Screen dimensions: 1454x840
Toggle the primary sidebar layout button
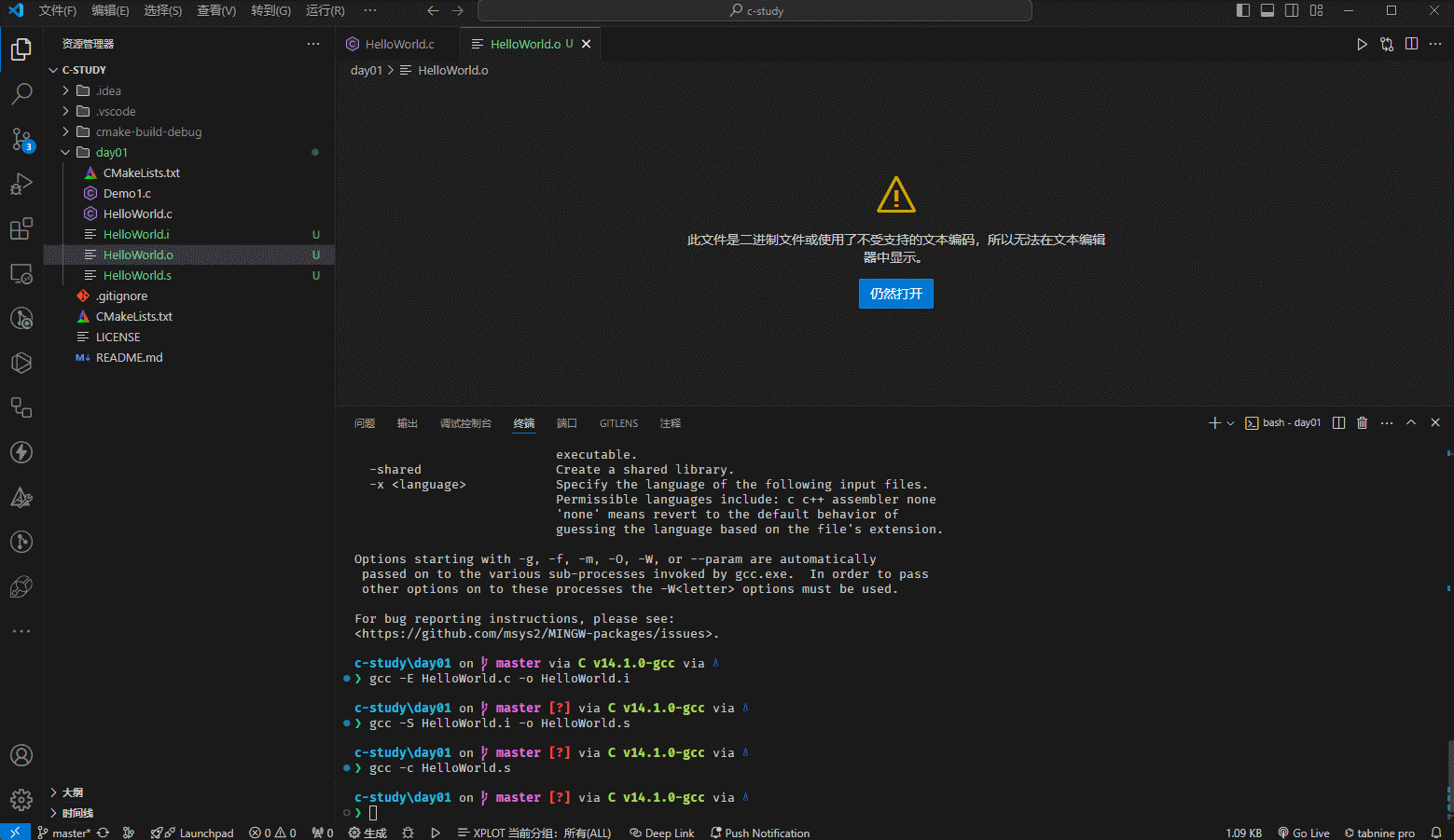click(x=1243, y=10)
